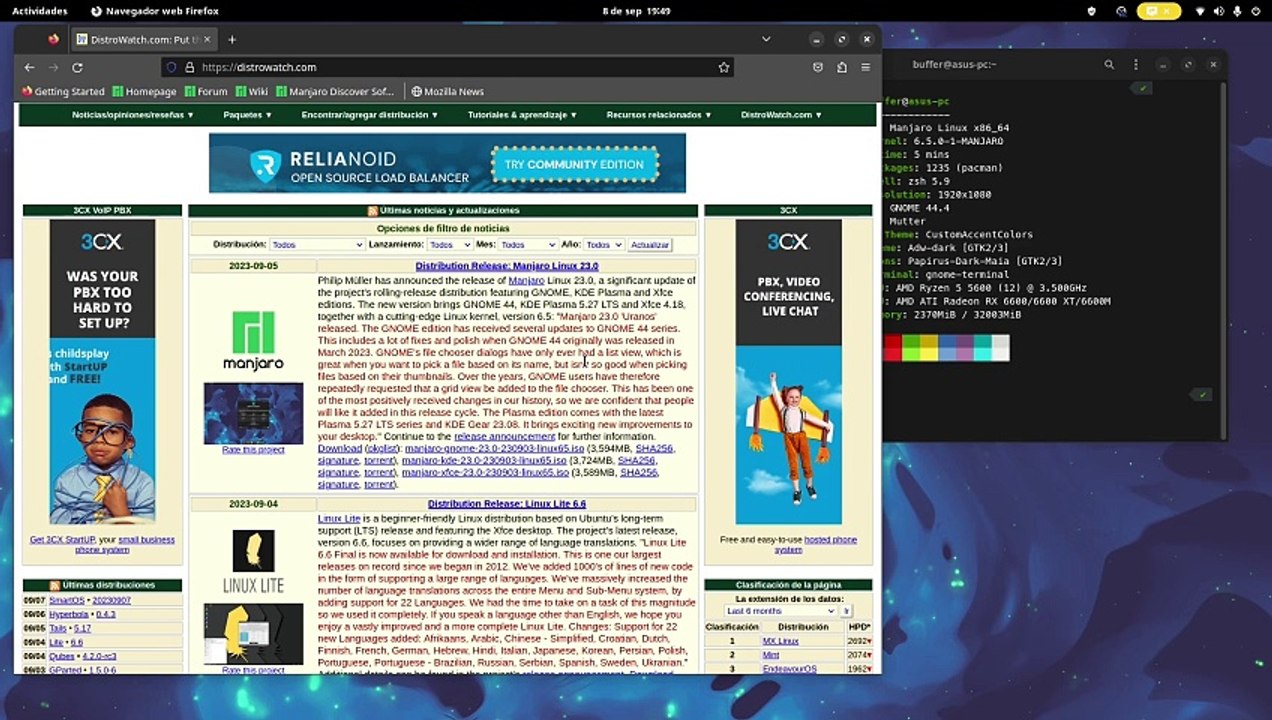Reload the DistroWatch page
This screenshot has width=1272, height=720.
point(77,67)
